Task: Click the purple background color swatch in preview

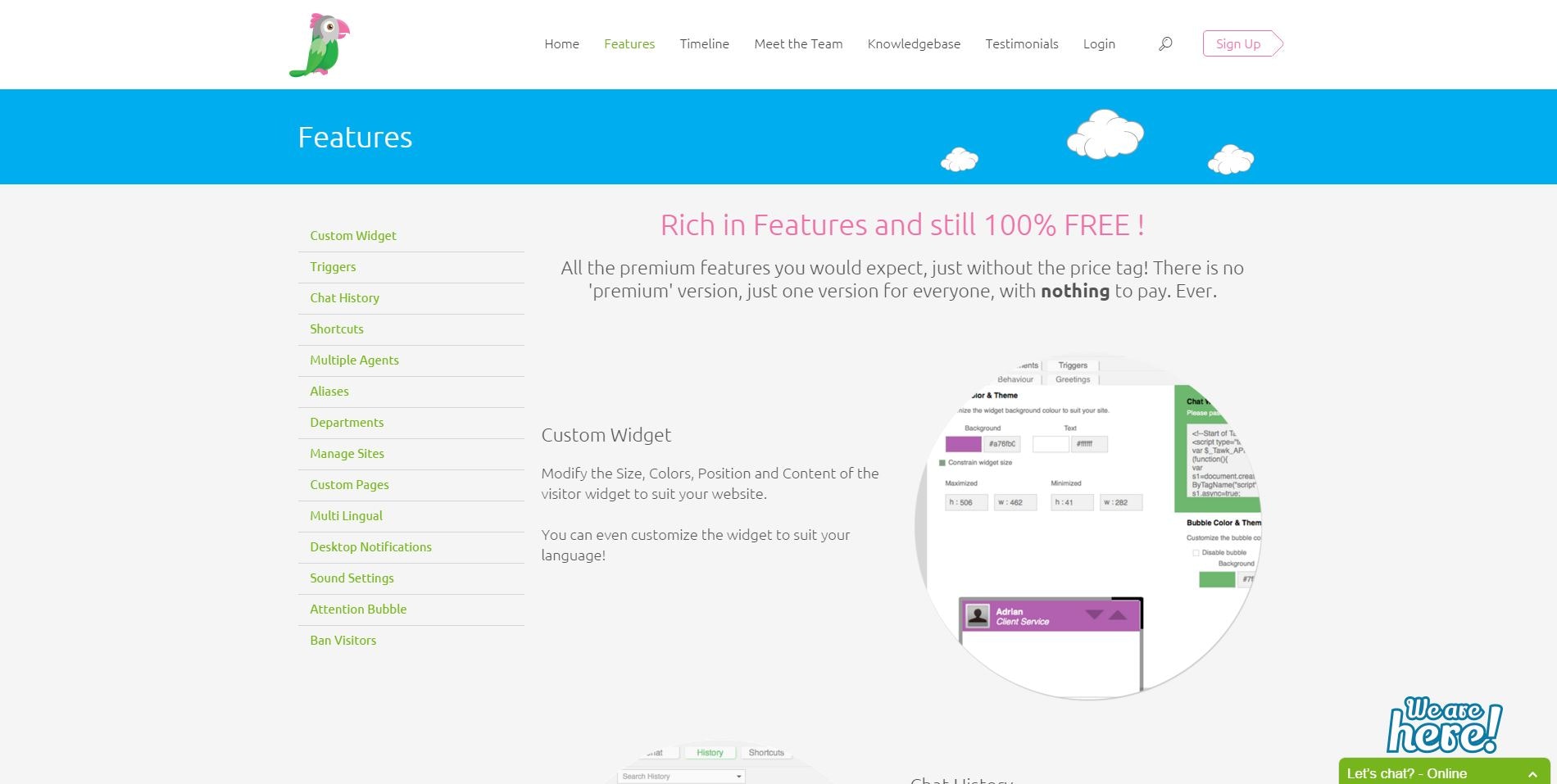Action: (963, 444)
